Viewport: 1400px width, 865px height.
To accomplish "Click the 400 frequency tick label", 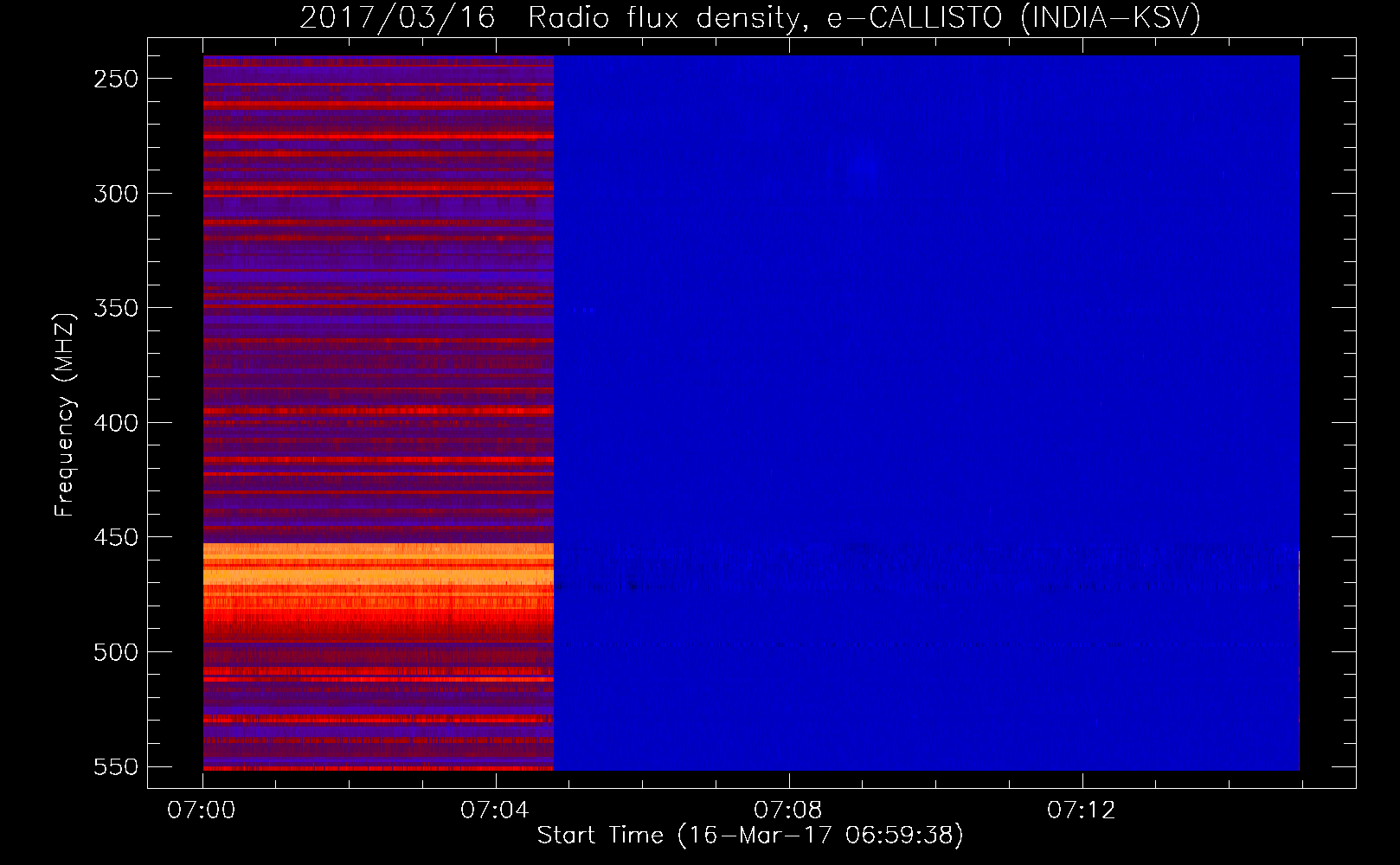I will 116,423.
